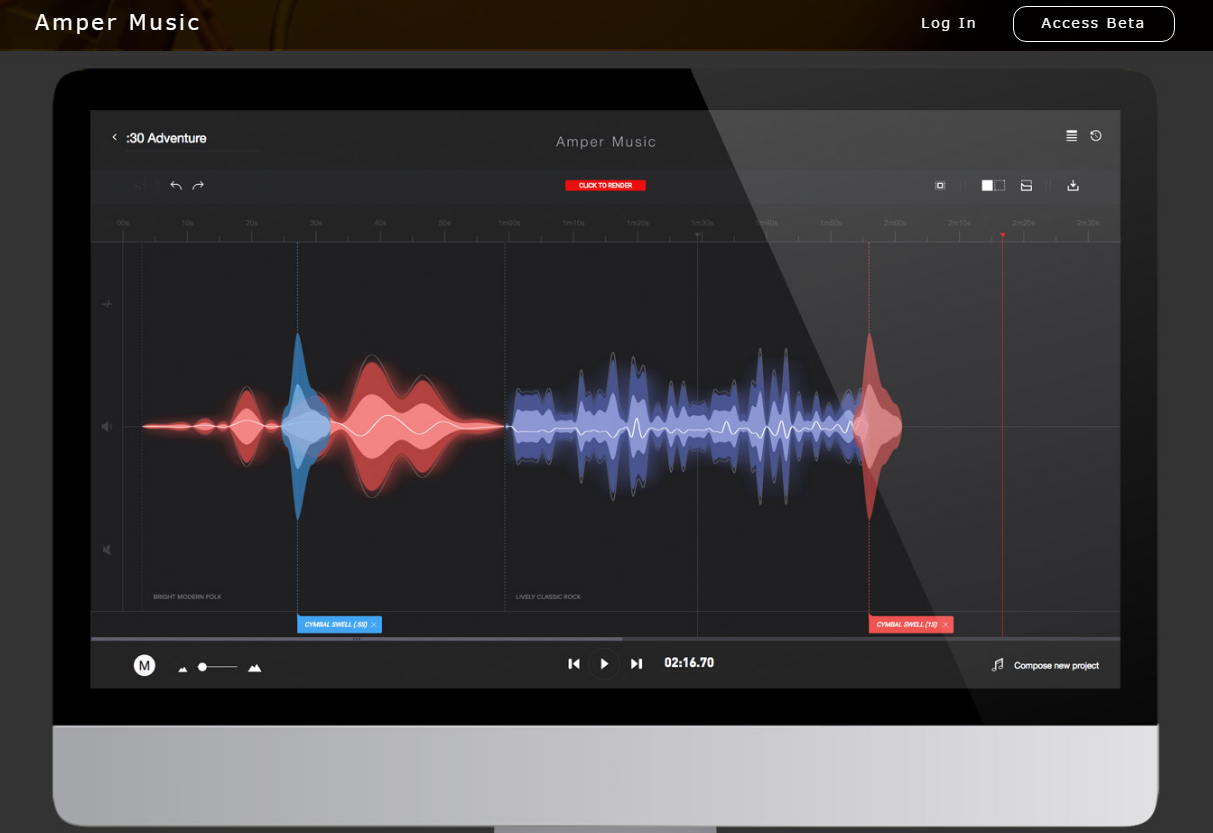The width and height of the screenshot is (1213, 833).
Task: Skip forward to the next section
Action: [x=636, y=664]
